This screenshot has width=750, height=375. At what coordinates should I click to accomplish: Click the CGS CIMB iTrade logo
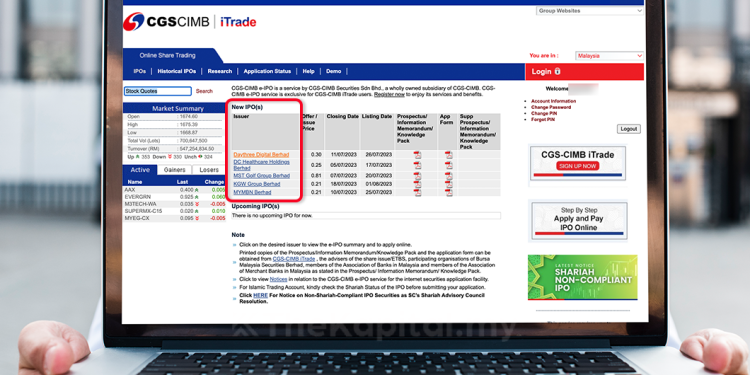[190, 22]
